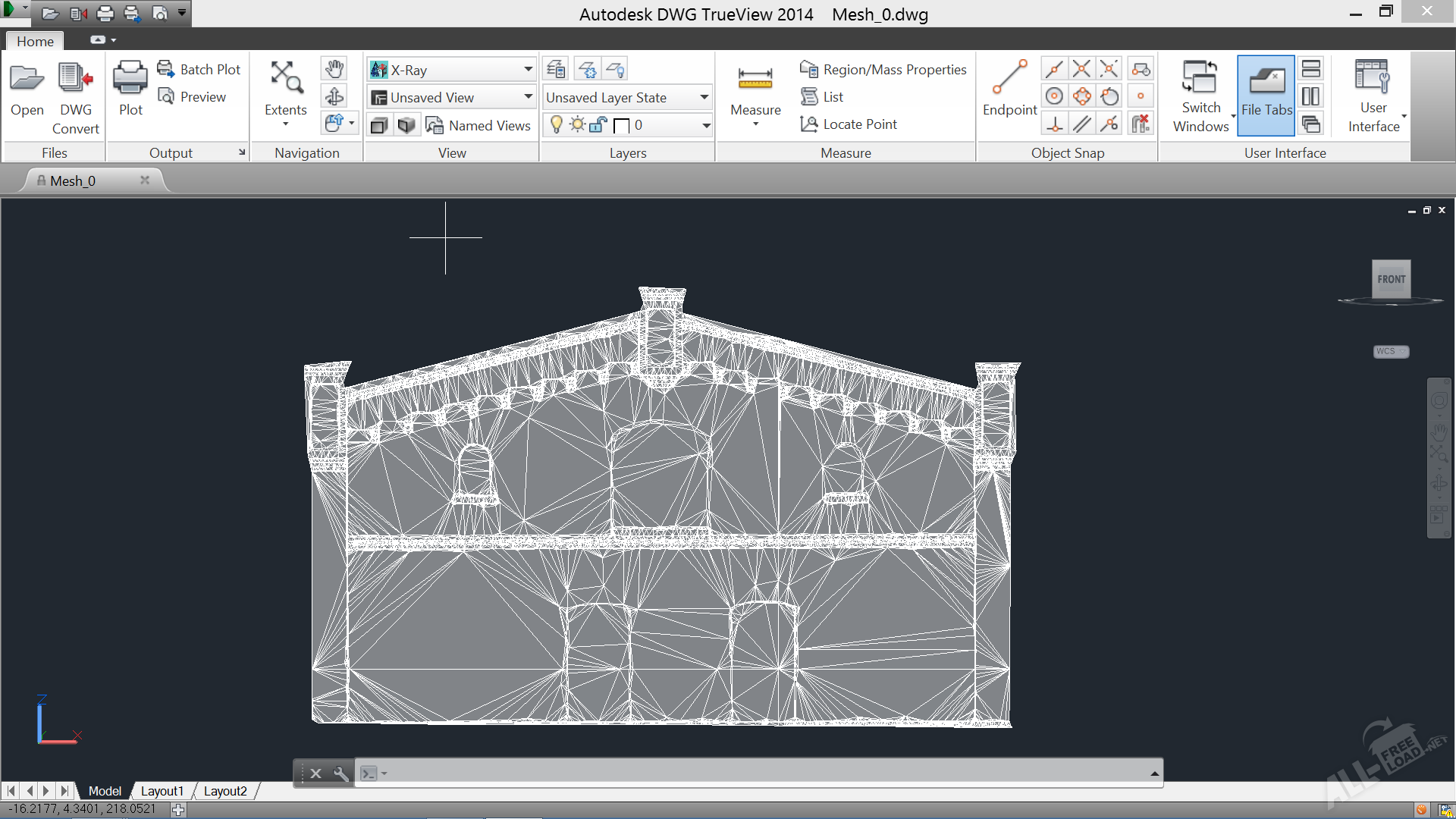Screen dimensions: 1456x819
Task: Click the layer 0 color swatch
Action: 622,126
